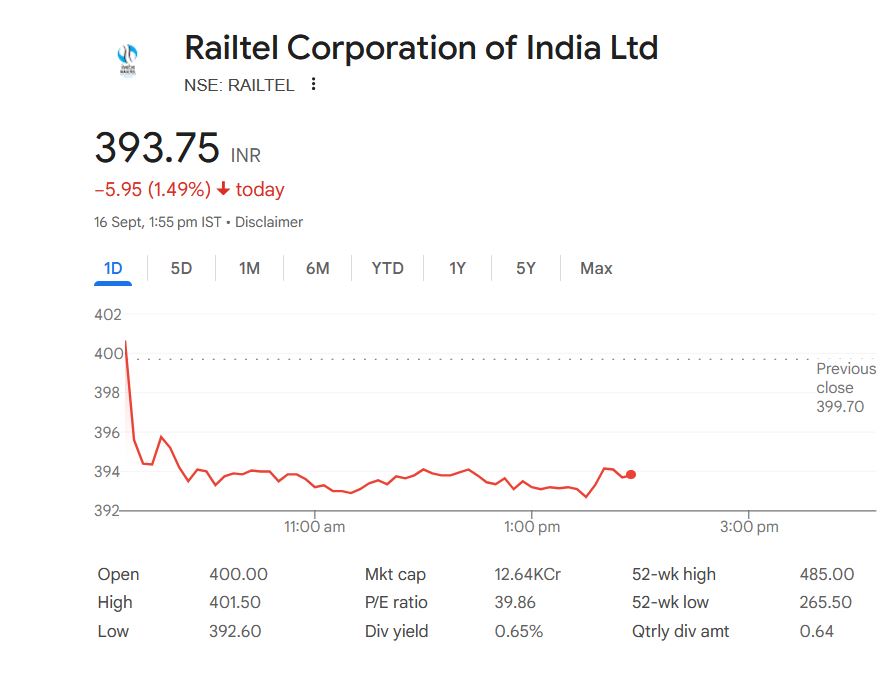Click the red down arrow indicator

[x=223, y=190]
